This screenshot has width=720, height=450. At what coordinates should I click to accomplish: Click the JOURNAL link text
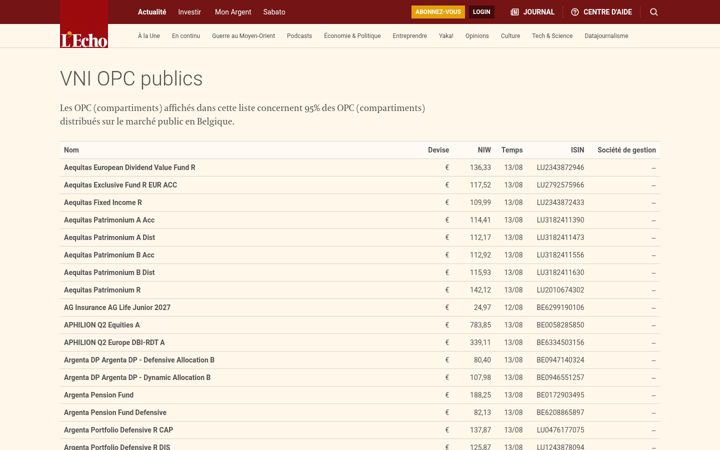(539, 12)
